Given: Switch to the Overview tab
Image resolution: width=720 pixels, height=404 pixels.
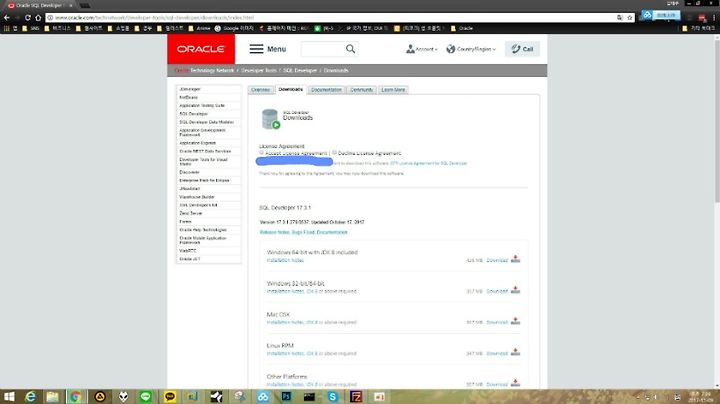Looking at the screenshot, I should (x=260, y=90).
